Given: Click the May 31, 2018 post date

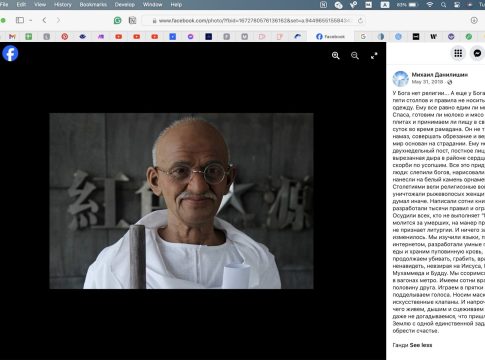Looking at the screenshot, I should (427, 82).
